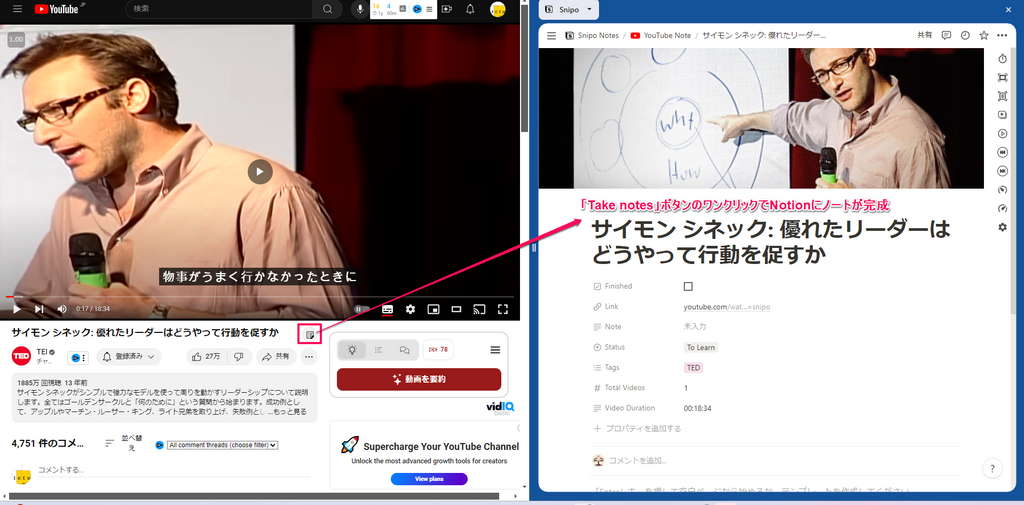Start voice search with microphone icon
This screenshot has height=505, width=1024.
click(x=359, y=10)
